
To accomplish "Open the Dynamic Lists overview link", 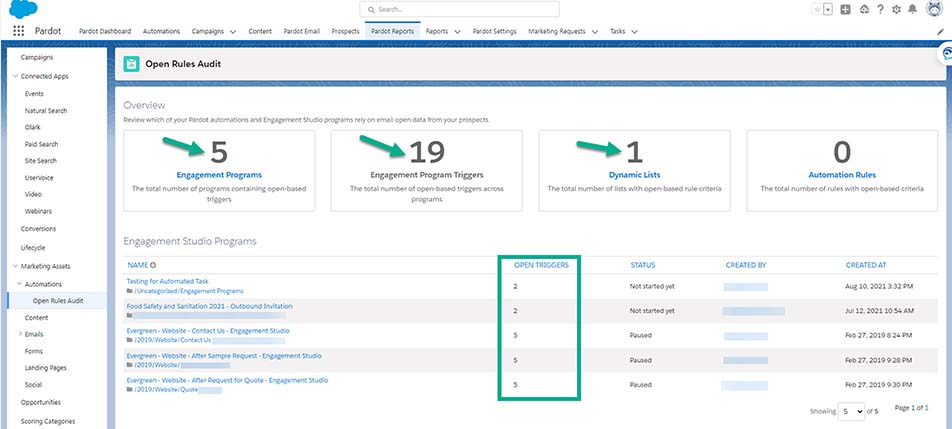I will 634,175.
